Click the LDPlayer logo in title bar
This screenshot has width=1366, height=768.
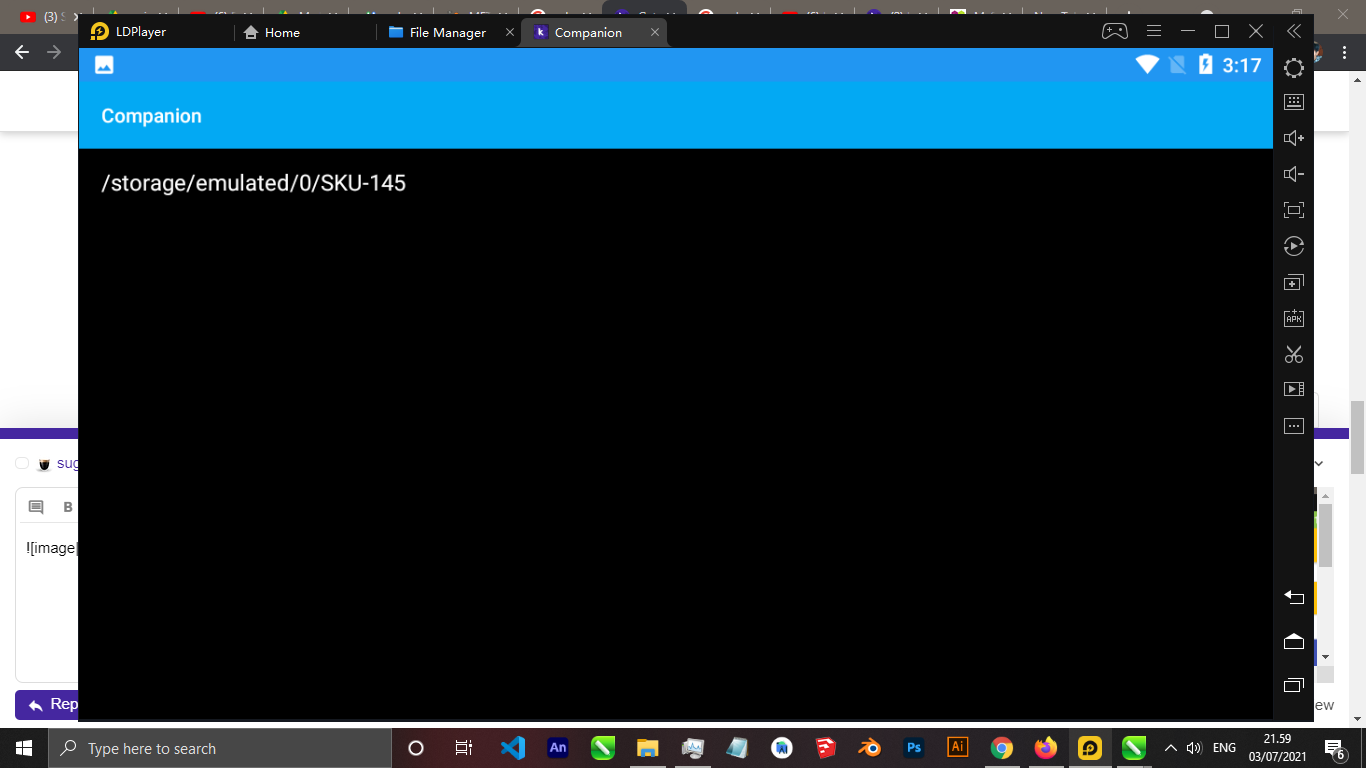pos(100,32)
